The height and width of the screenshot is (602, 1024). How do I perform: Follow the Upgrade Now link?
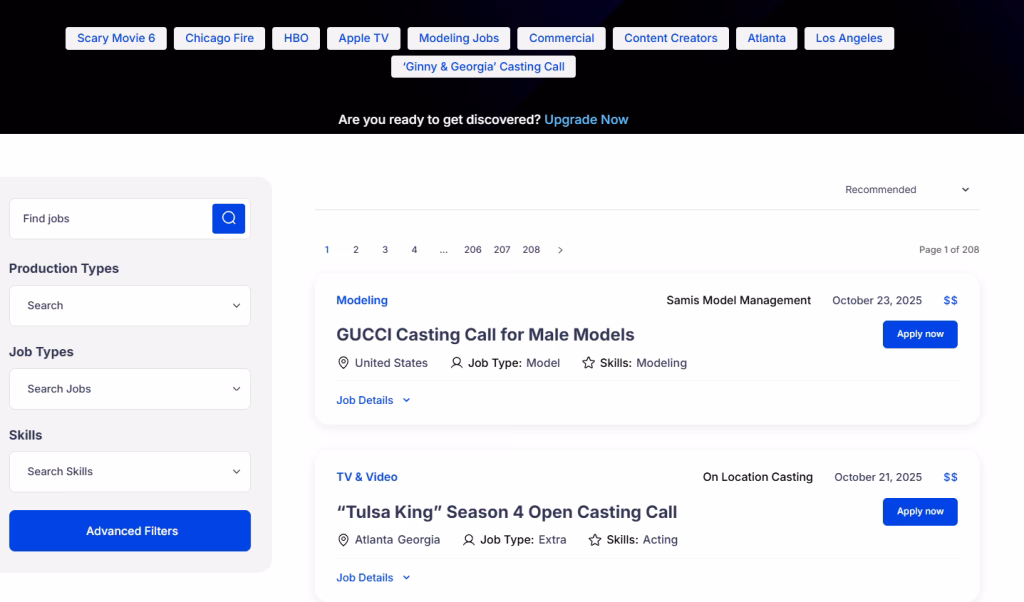tap(586, 120)
